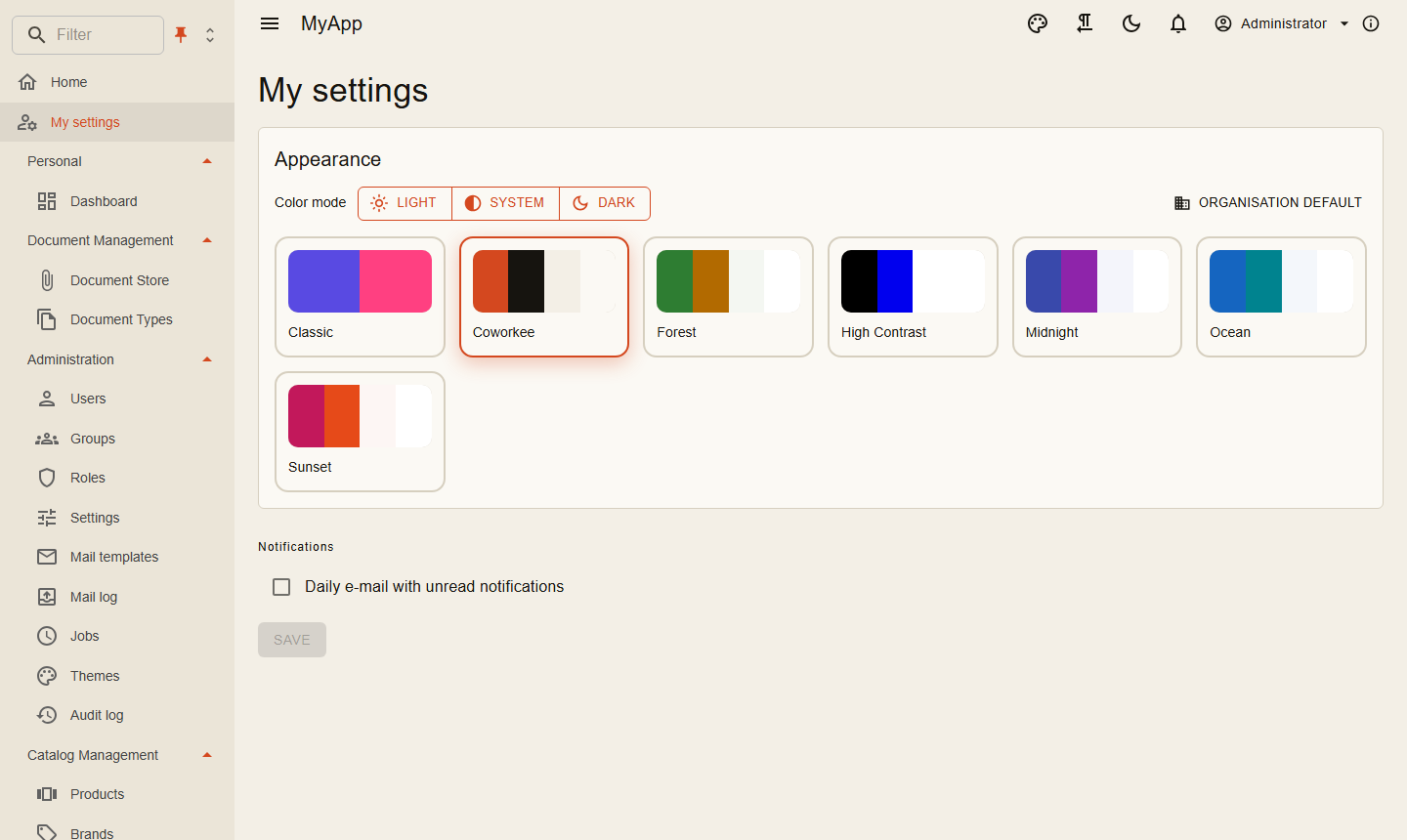The width and height of the screenshot is (1407, 840).
Task: Click the Jobs clock icon
Action: coord(47,636)
